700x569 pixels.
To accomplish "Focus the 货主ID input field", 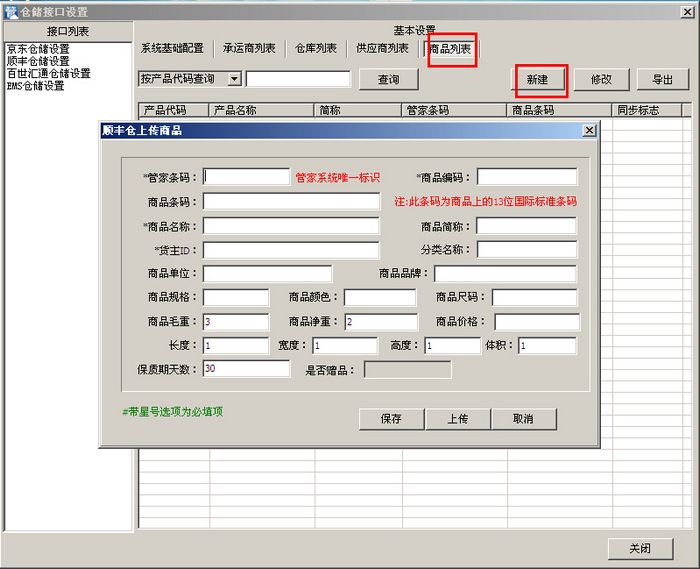I will click(291, 250).
